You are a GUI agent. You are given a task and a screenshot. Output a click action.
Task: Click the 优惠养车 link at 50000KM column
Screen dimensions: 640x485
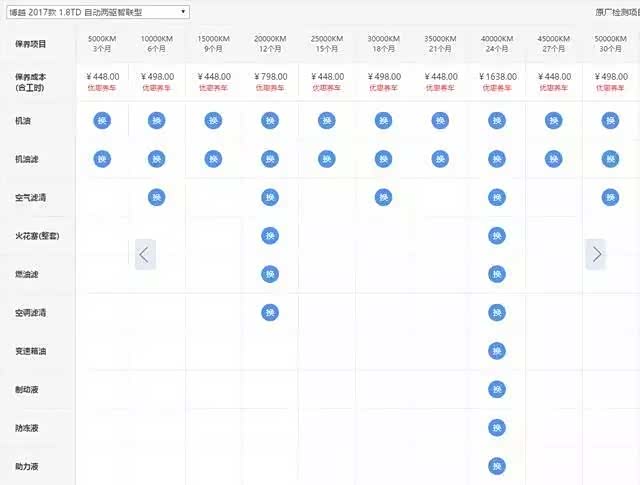[611, 88]
